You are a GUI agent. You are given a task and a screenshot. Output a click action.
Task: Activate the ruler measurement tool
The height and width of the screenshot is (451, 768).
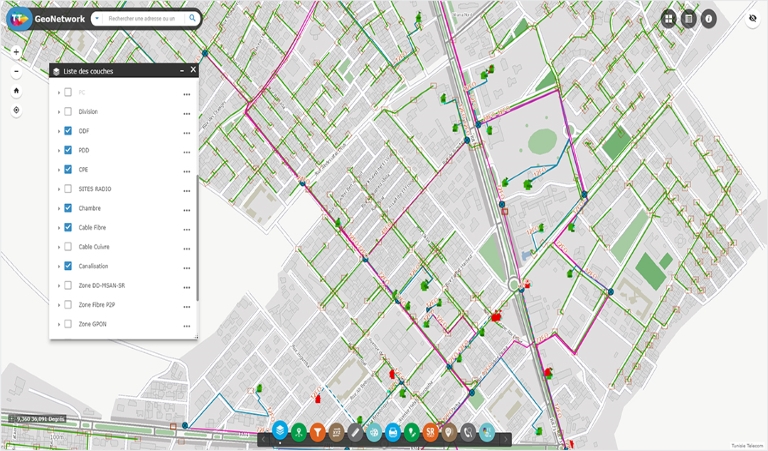[x=355, y=432]
